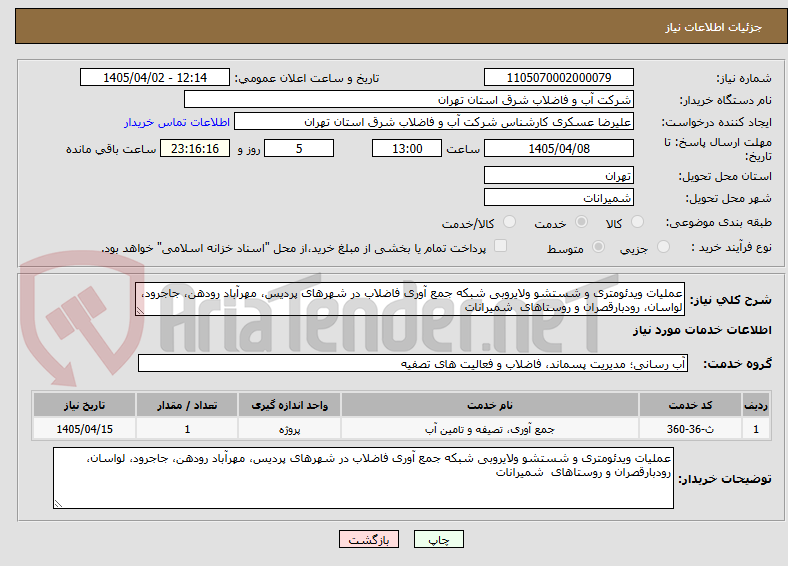Click the اطلاعات خدمات مورد نیاز heading
This screenshot has width=788, height=566.
pyautogui.click(x=702, y=330)
